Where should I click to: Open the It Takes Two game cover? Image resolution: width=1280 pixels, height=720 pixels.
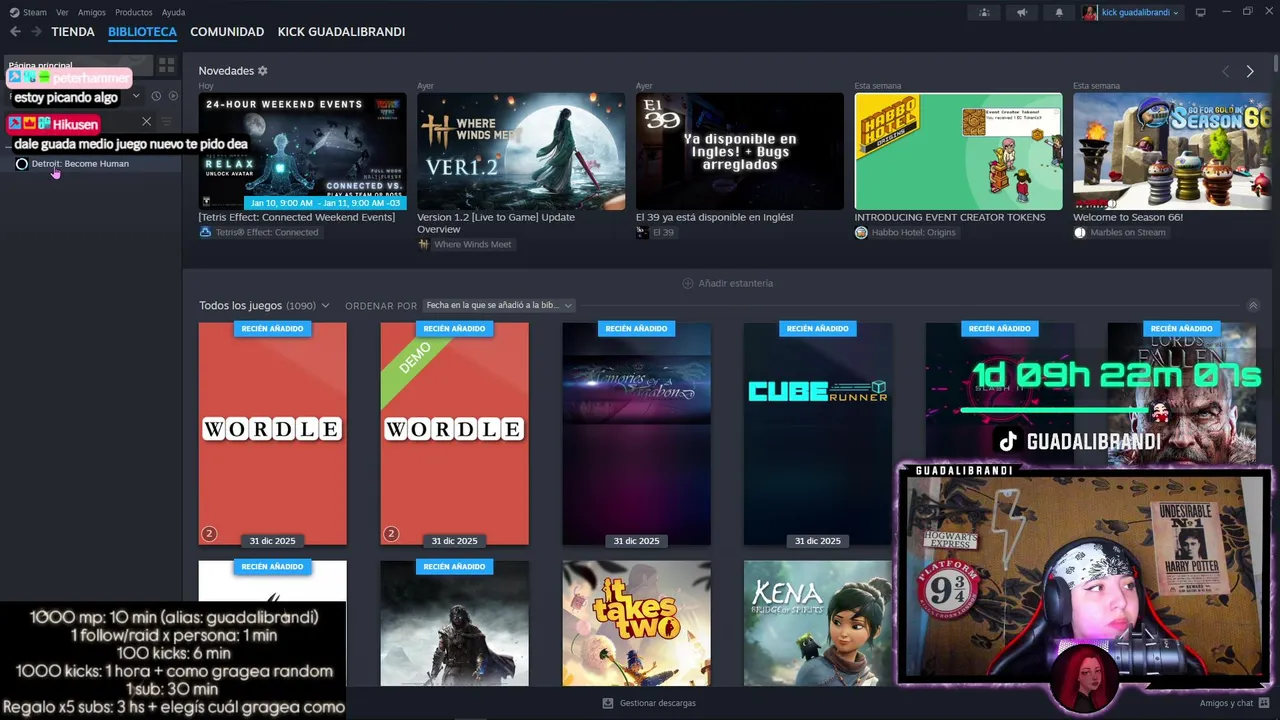pos(636,623)
